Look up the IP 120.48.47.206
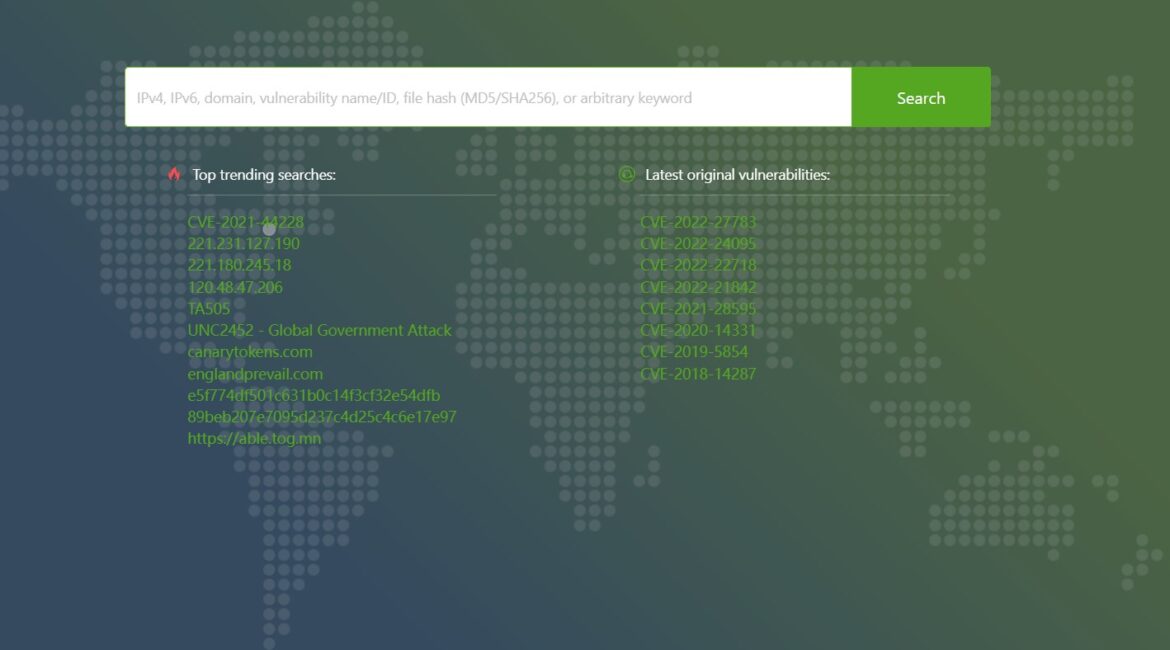The height and width of the screenshot is (650, 1170). tap(236, 287)
